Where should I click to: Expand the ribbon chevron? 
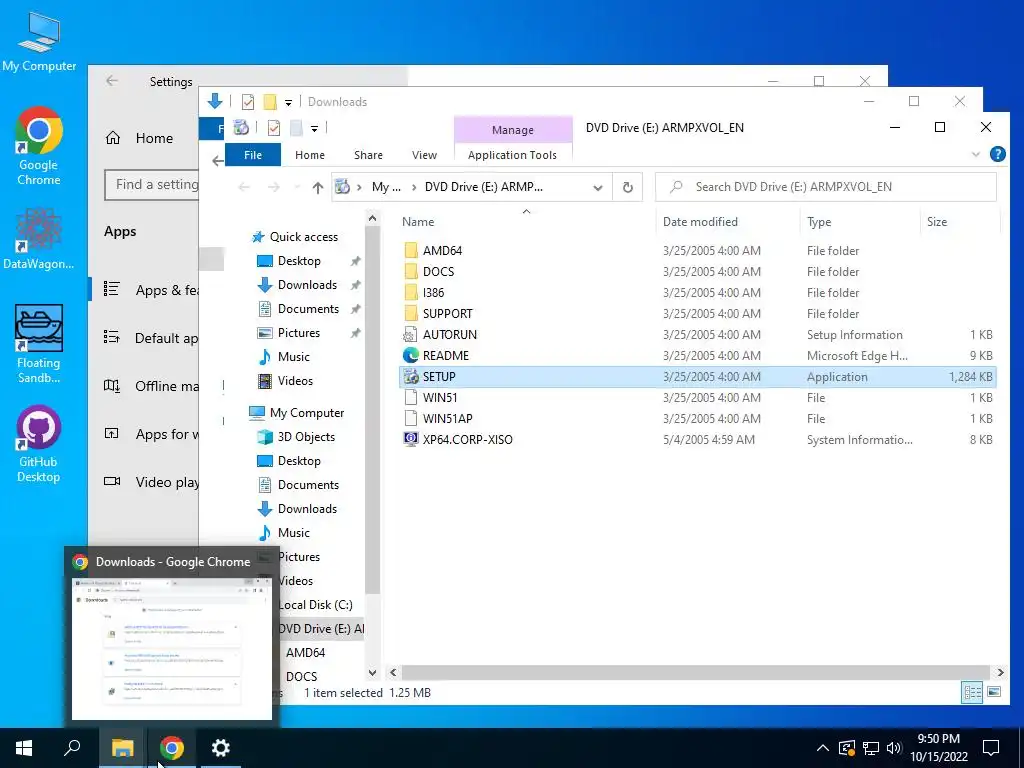[976, 155]
